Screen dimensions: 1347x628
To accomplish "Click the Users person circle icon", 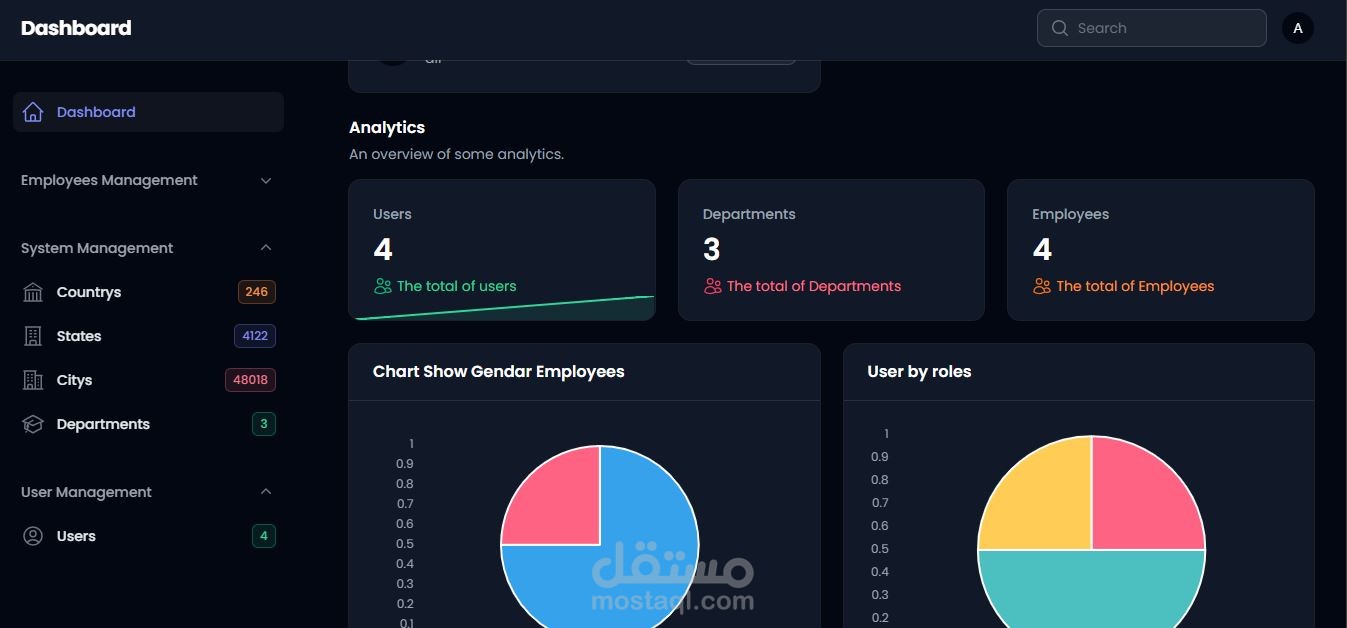I will tap(33, 536).
